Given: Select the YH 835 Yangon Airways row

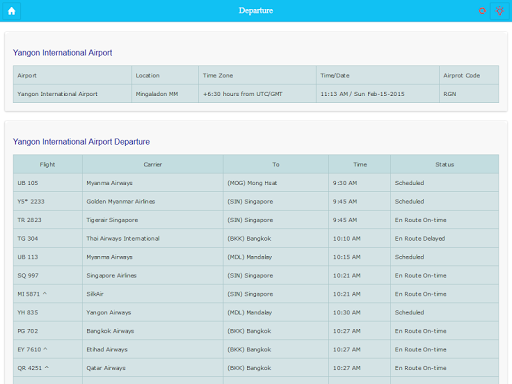Looking at the screenshot, I should click(x=256, y=313).
